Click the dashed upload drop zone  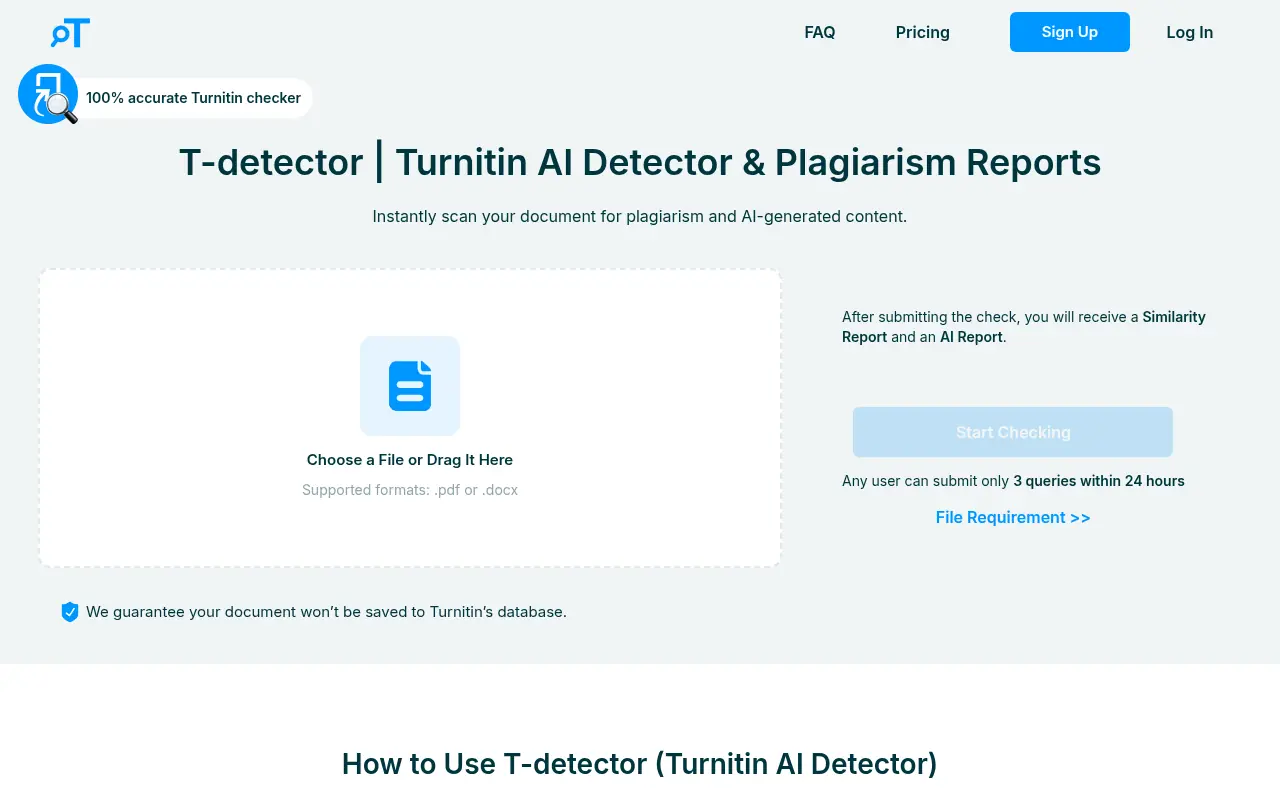click(x=410, y=417)
